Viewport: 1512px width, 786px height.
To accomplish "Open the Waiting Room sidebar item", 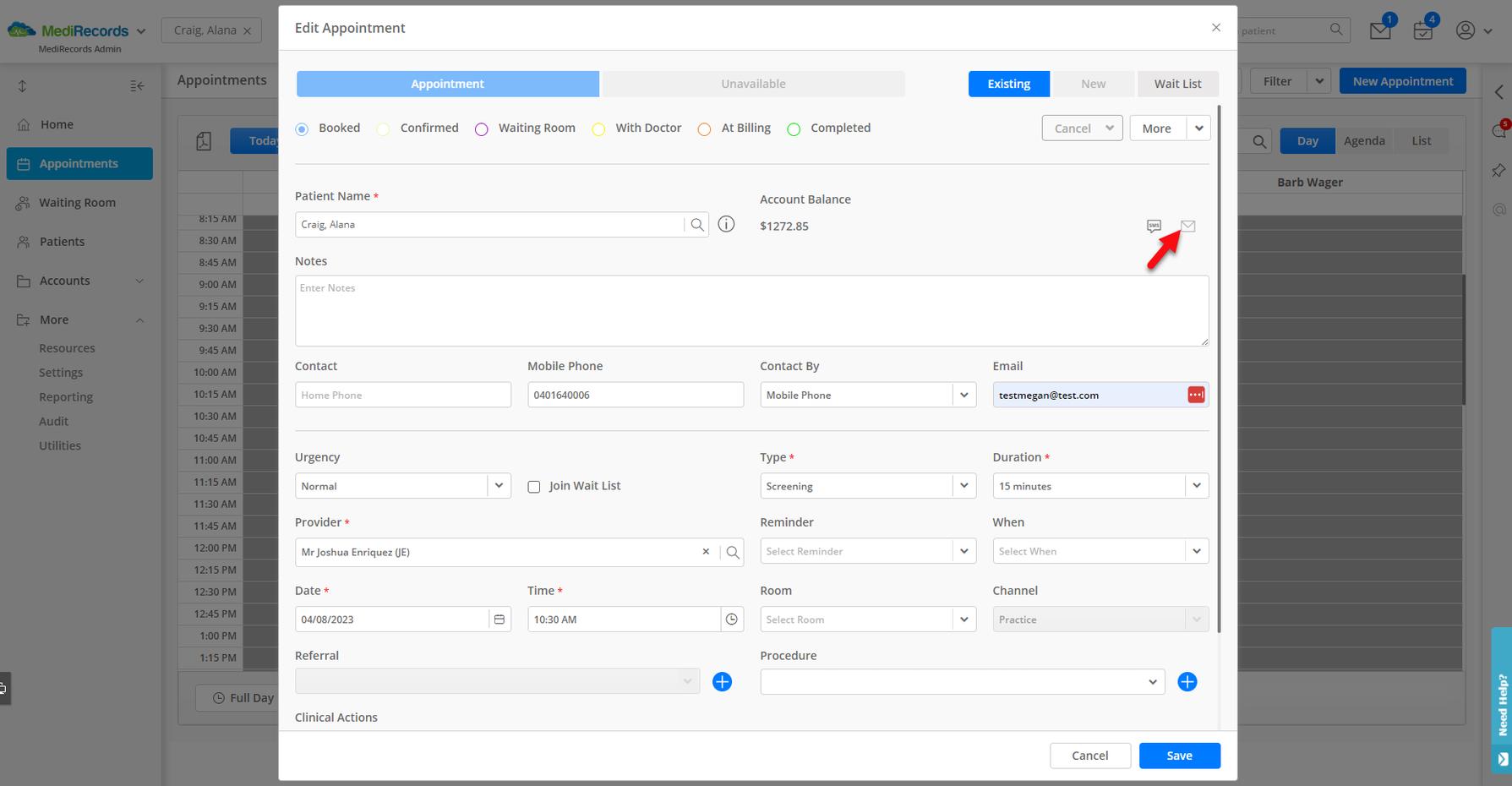I will [79, 203].
